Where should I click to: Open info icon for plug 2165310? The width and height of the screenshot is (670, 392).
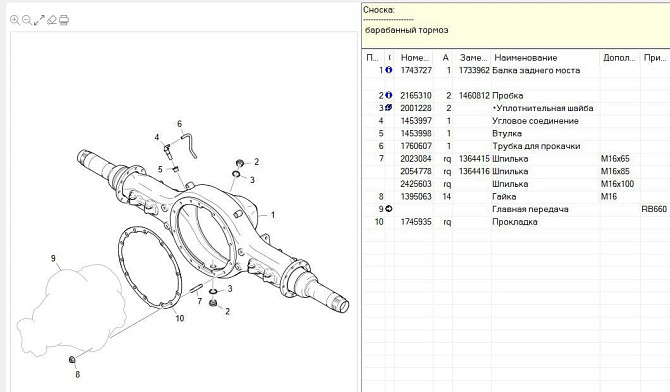388,95
